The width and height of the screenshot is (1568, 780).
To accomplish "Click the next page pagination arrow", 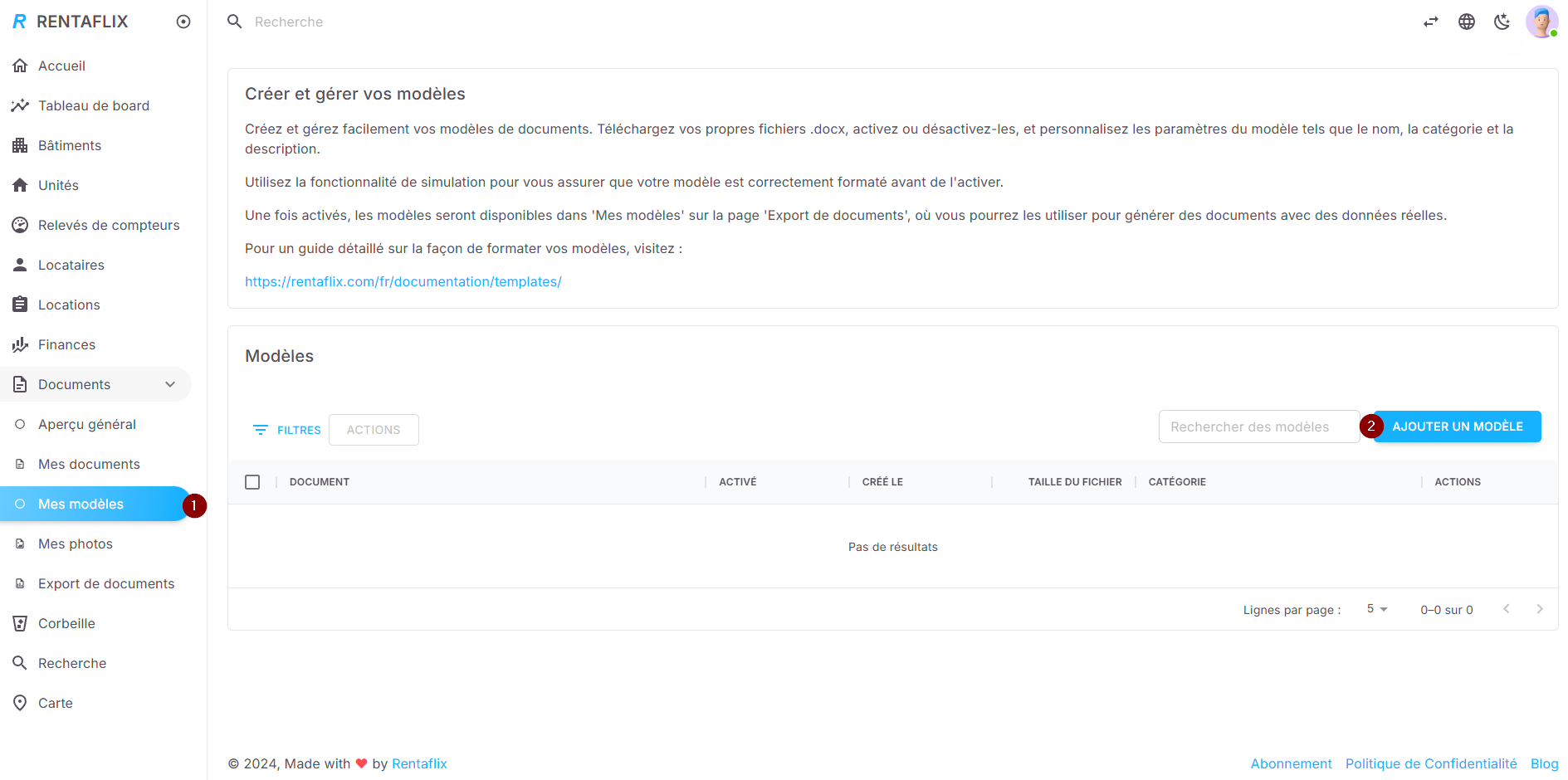I will [1540, 609].
